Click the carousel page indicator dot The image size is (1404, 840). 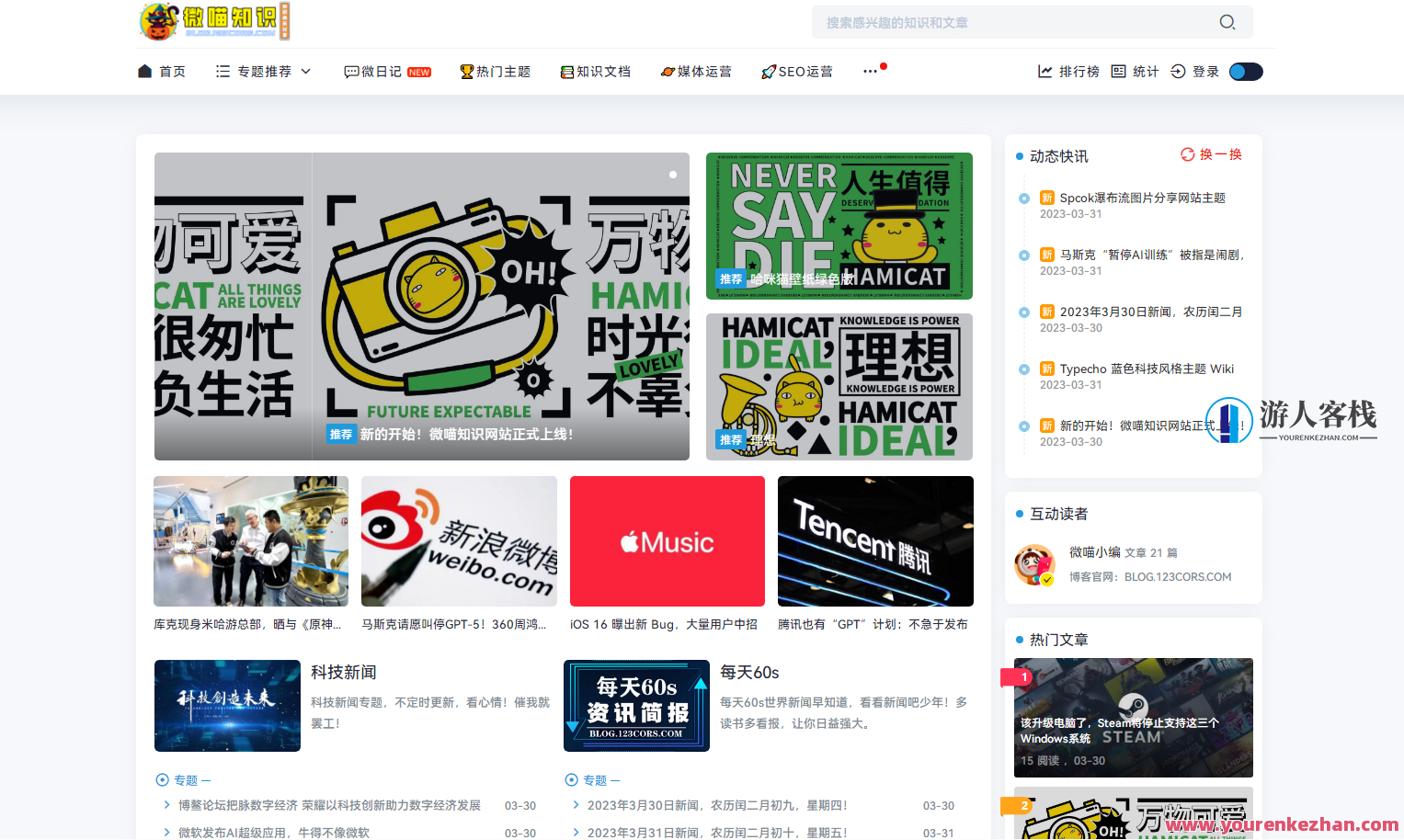pyautogui.click(x=672, y=174)
